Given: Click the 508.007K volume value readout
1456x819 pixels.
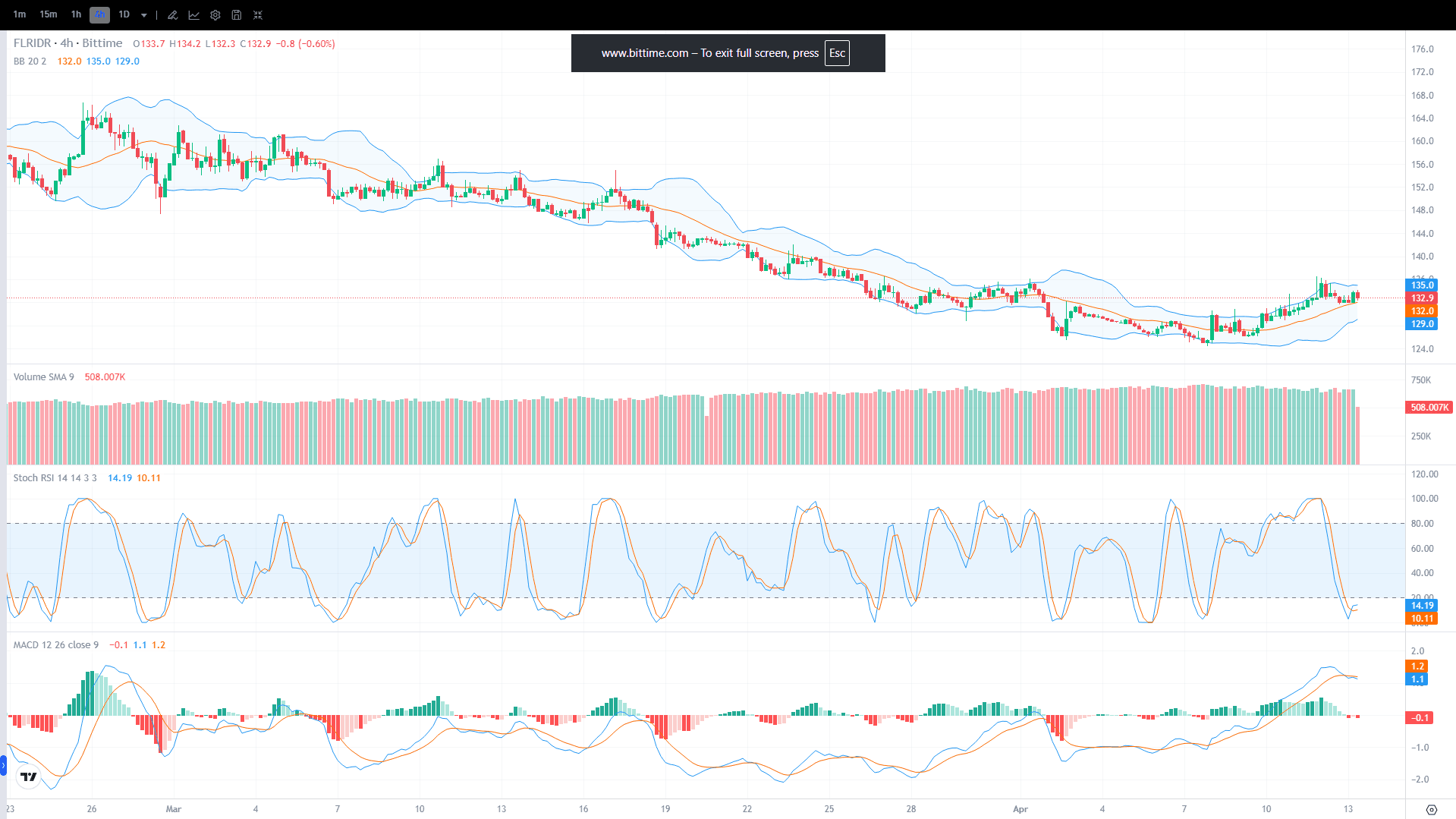Looking at the screenshot, I should tap(104, 376).
